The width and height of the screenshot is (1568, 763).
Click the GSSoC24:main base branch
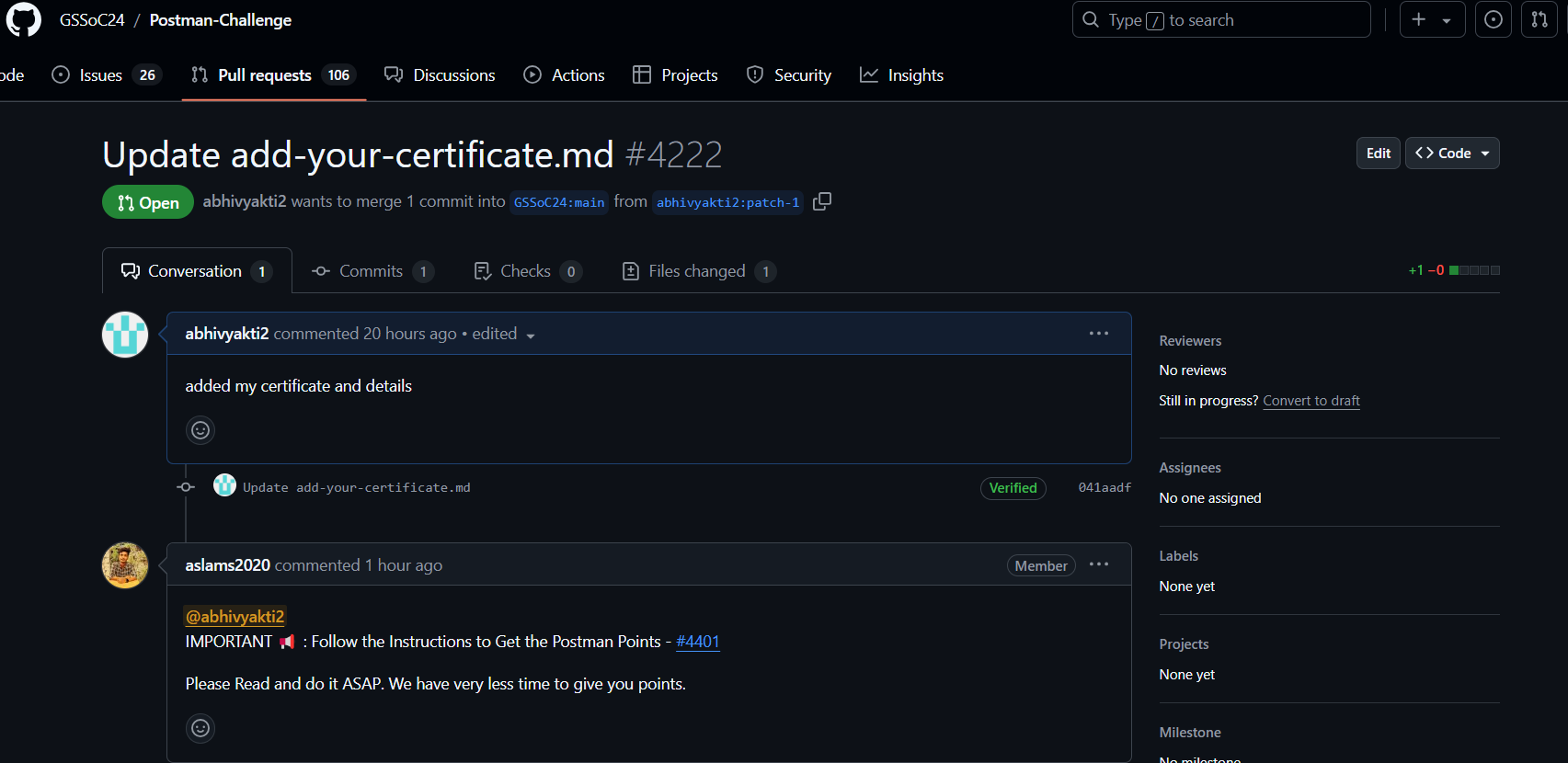559,202
